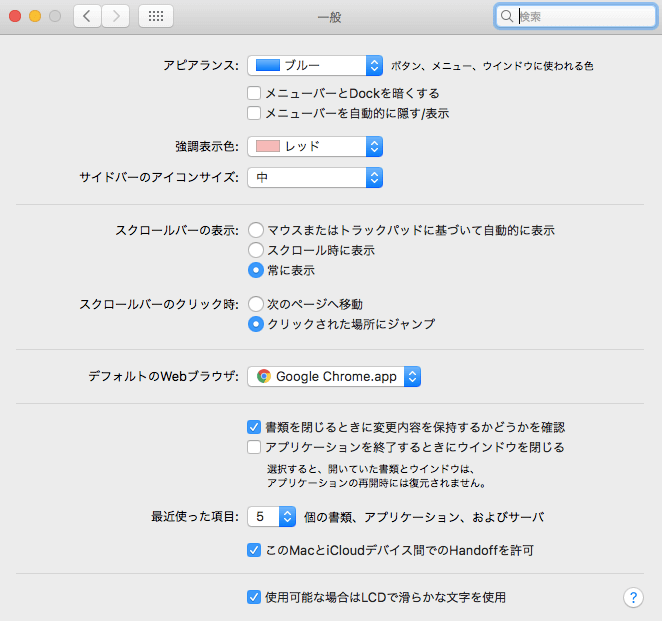Minimize the window with the yellow button
This screenshot has width=662, height=621.
(35, 16)
